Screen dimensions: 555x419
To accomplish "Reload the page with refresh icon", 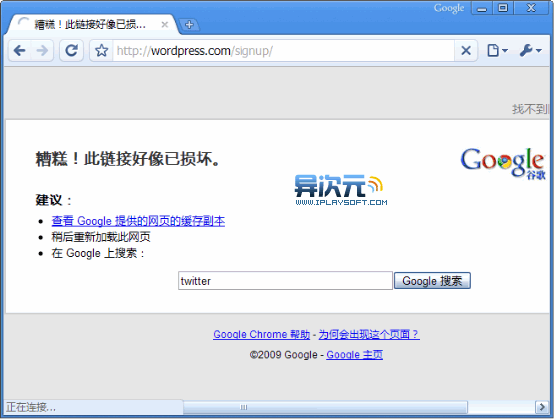I will pyautogui.click(x=71, y=51).
